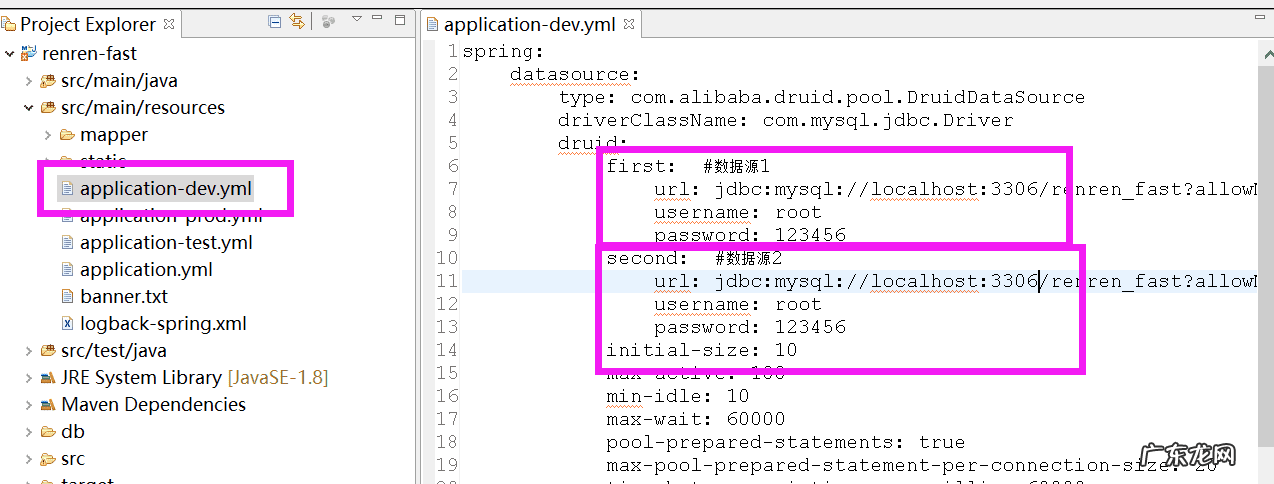Click the application.yml file icon

tap(67, 269)
